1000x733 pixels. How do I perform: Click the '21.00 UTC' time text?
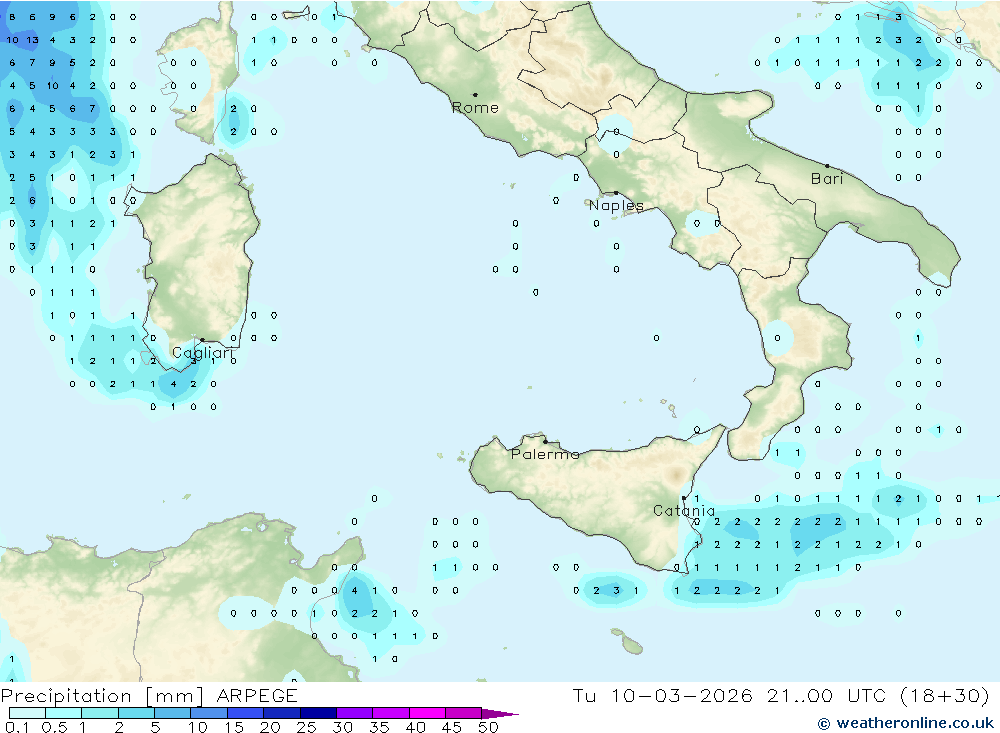(826, 695)
